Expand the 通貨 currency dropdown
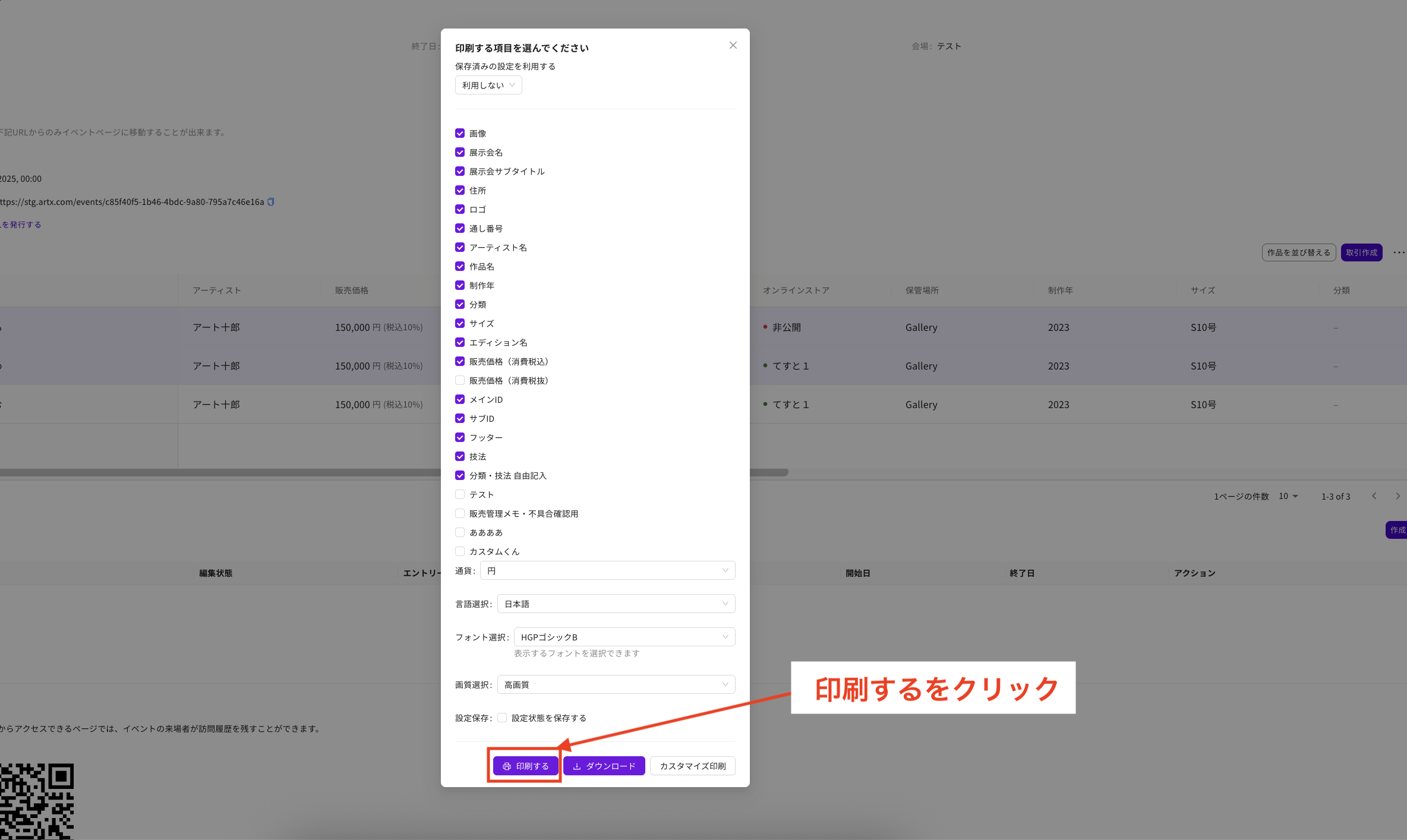The height and width of the screenshot is (840, 1407). pos(607,570)
